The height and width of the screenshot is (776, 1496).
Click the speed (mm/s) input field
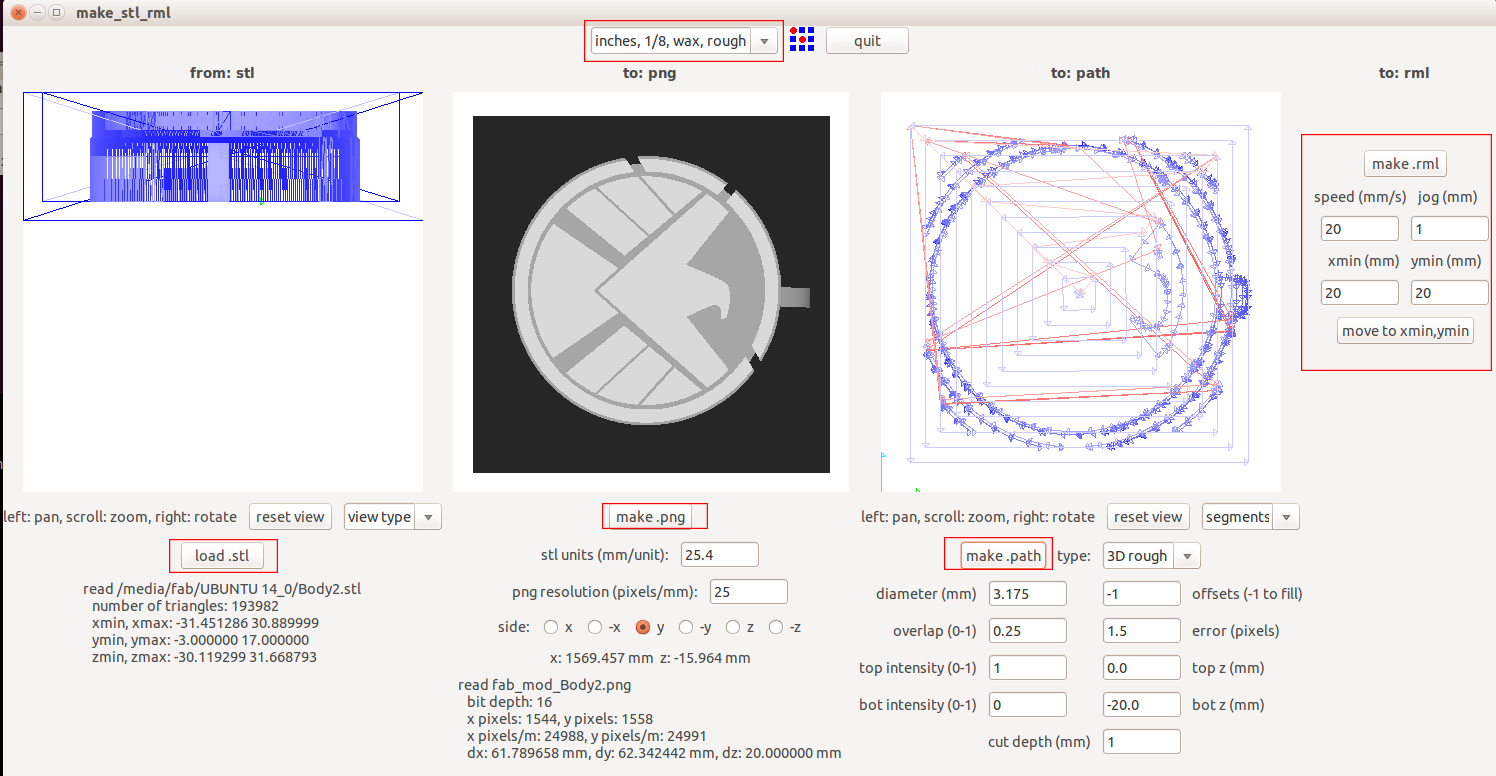pyautogui.click(x=1360, y=229)
